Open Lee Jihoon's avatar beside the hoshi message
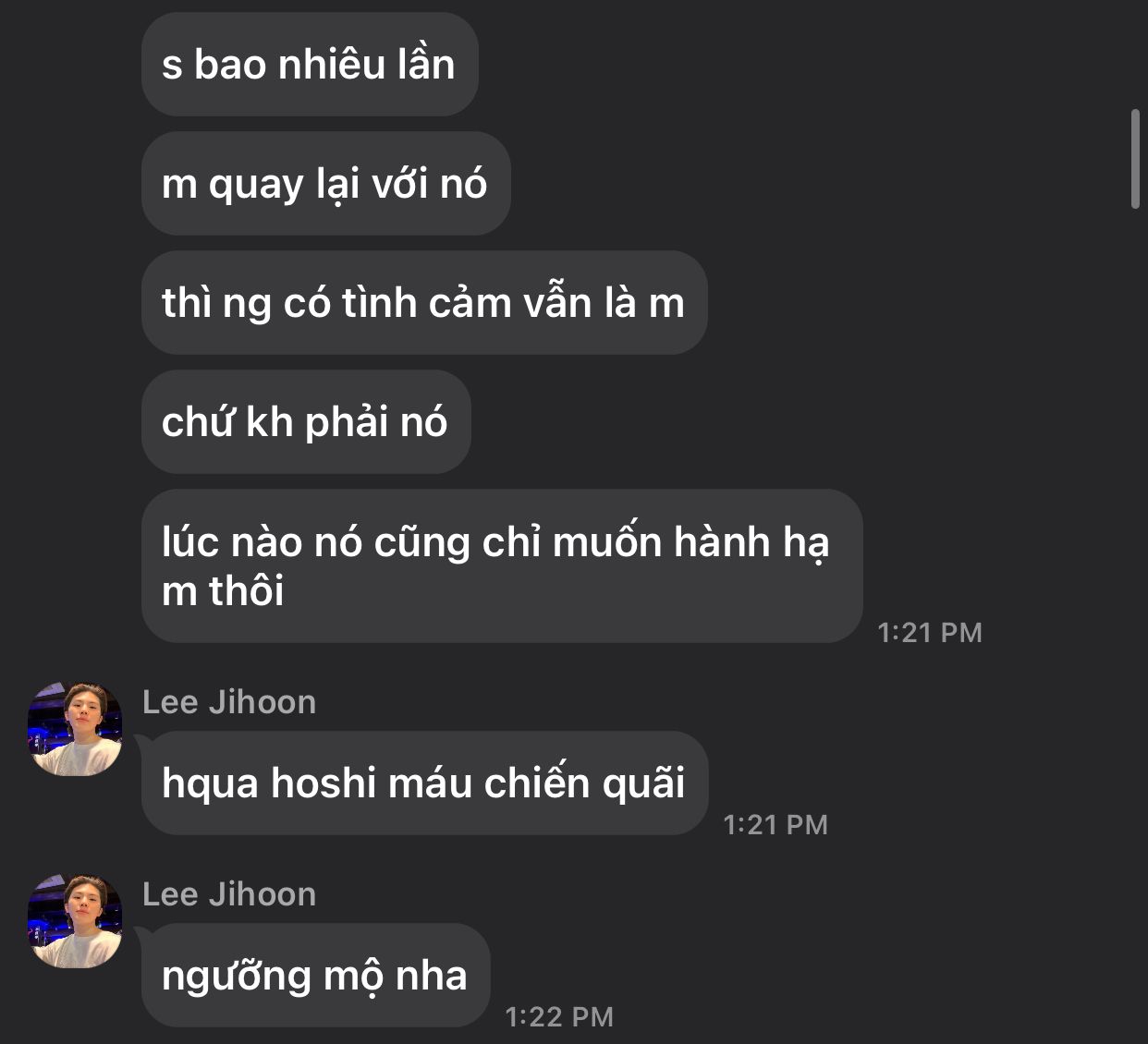 coord(75,729)
